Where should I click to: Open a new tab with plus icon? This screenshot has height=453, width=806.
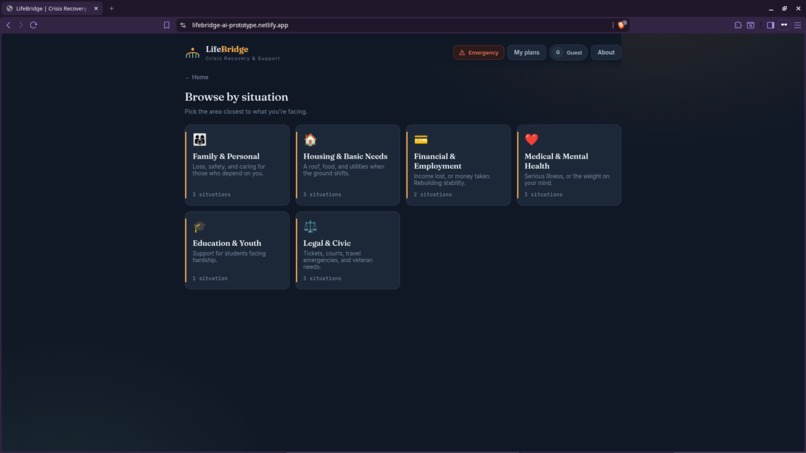coord(112,8)
